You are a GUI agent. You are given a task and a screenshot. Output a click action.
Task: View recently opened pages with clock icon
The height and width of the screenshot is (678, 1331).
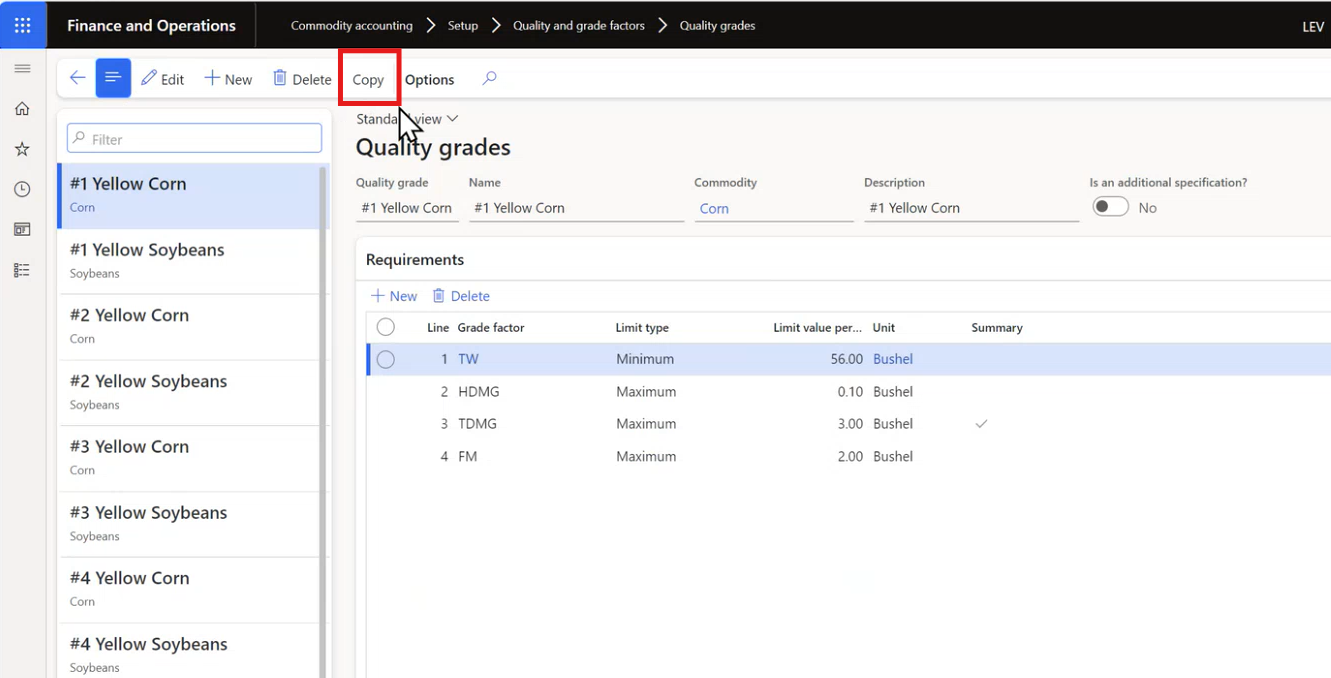(x=22, y=188)
